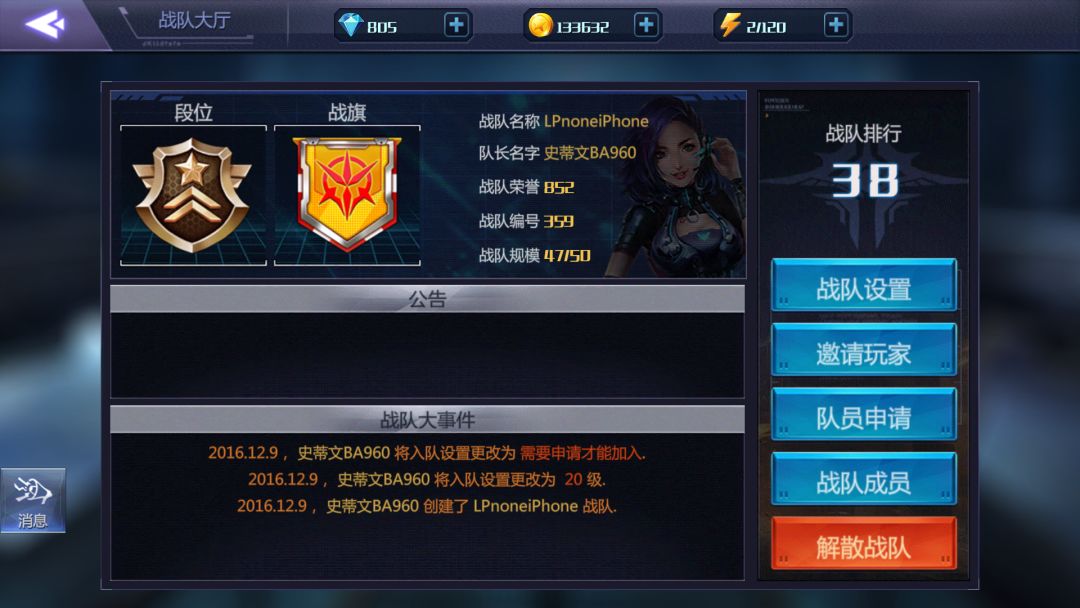Open 队员申请 member applications
Image resolution: width=1080 pixels, height=608 pixels.
[864, 415]
